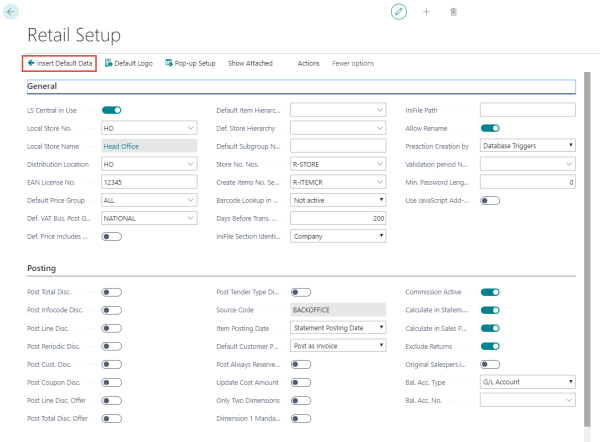Turn off Commission Active switch
The image size is (600, 442).
490,291
